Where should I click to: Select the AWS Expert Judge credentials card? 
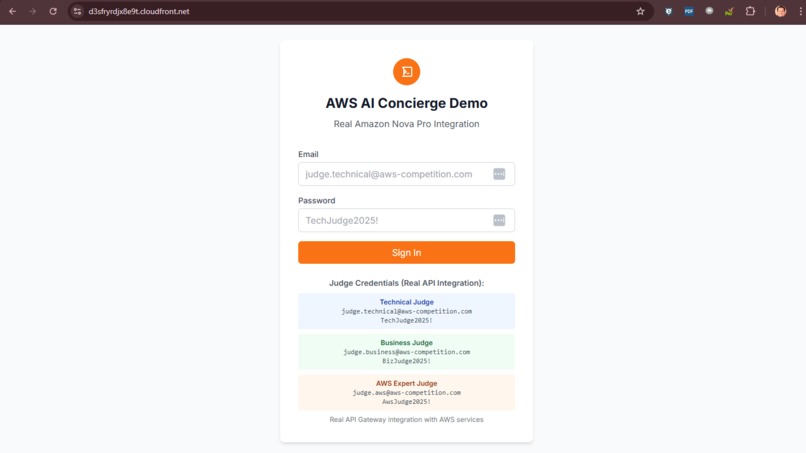coord(407,392)
